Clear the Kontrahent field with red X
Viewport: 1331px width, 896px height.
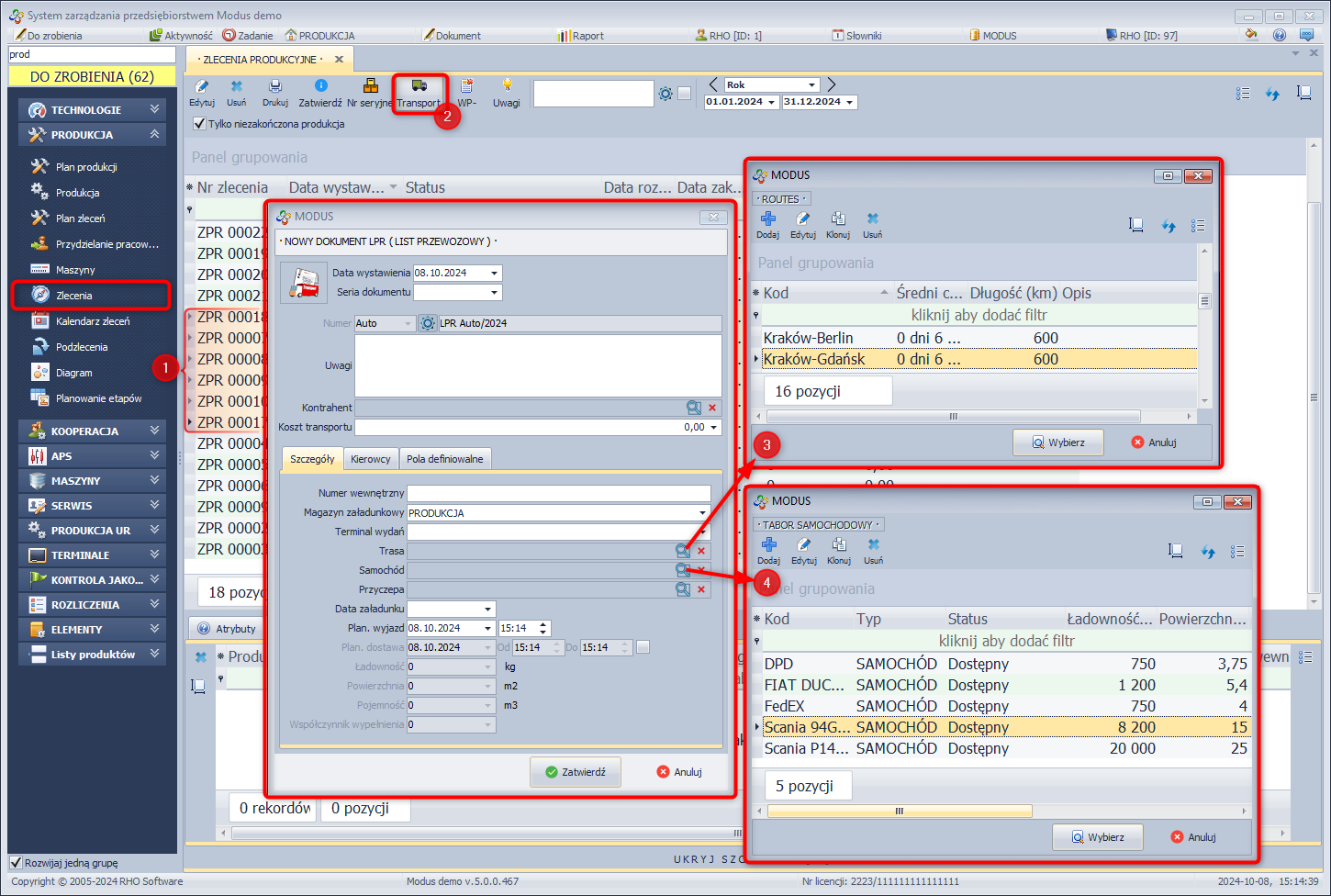point(712,408)
